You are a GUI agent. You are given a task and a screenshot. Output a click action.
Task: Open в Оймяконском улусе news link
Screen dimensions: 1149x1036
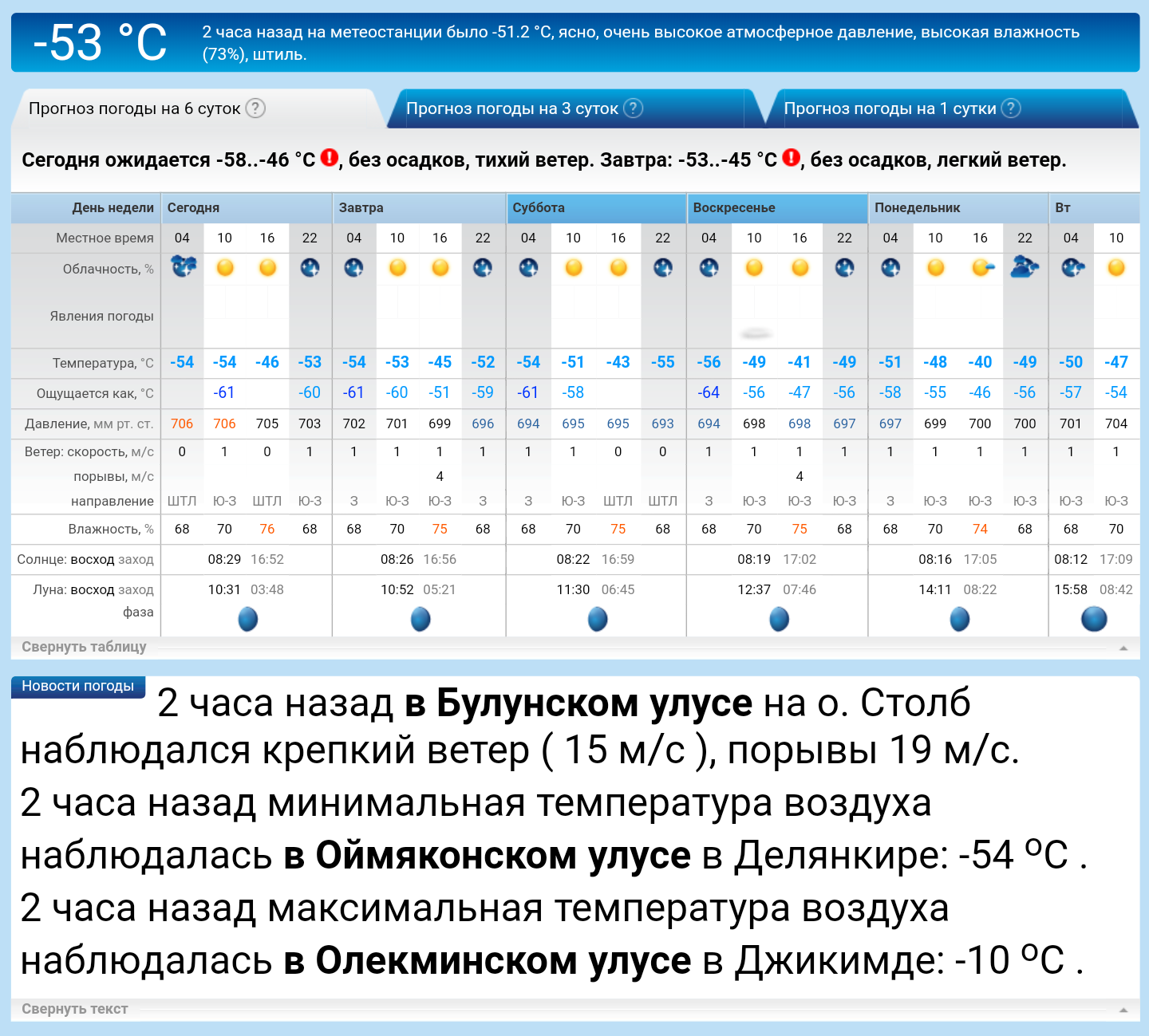click(488, 855)
